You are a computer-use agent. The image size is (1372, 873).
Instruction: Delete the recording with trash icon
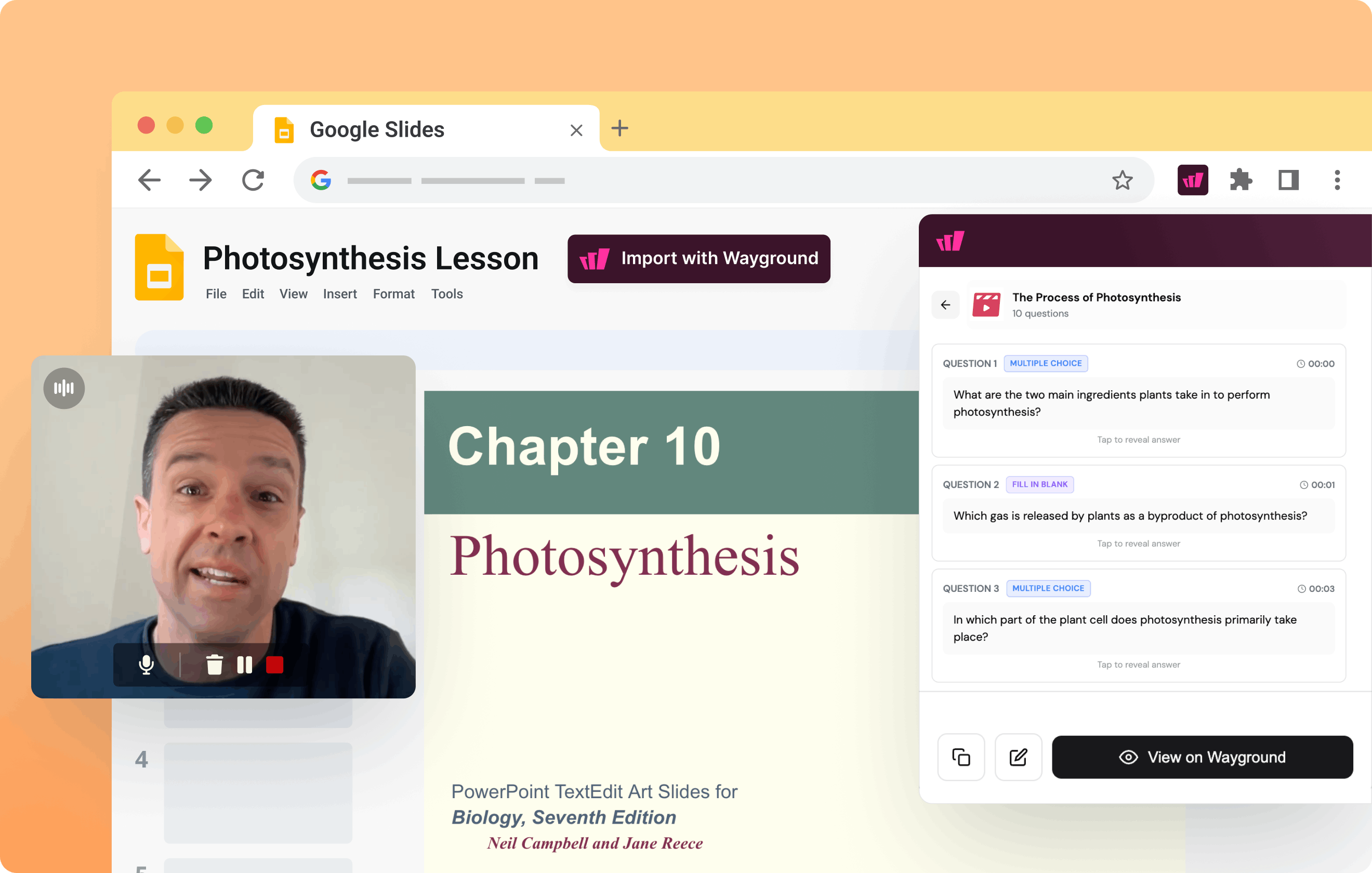pyautogui.click(x=214, y=665)
